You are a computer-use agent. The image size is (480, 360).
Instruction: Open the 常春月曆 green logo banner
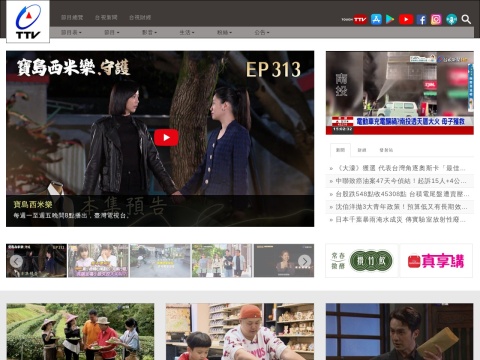pyautogui.click(x=362, y=261)
